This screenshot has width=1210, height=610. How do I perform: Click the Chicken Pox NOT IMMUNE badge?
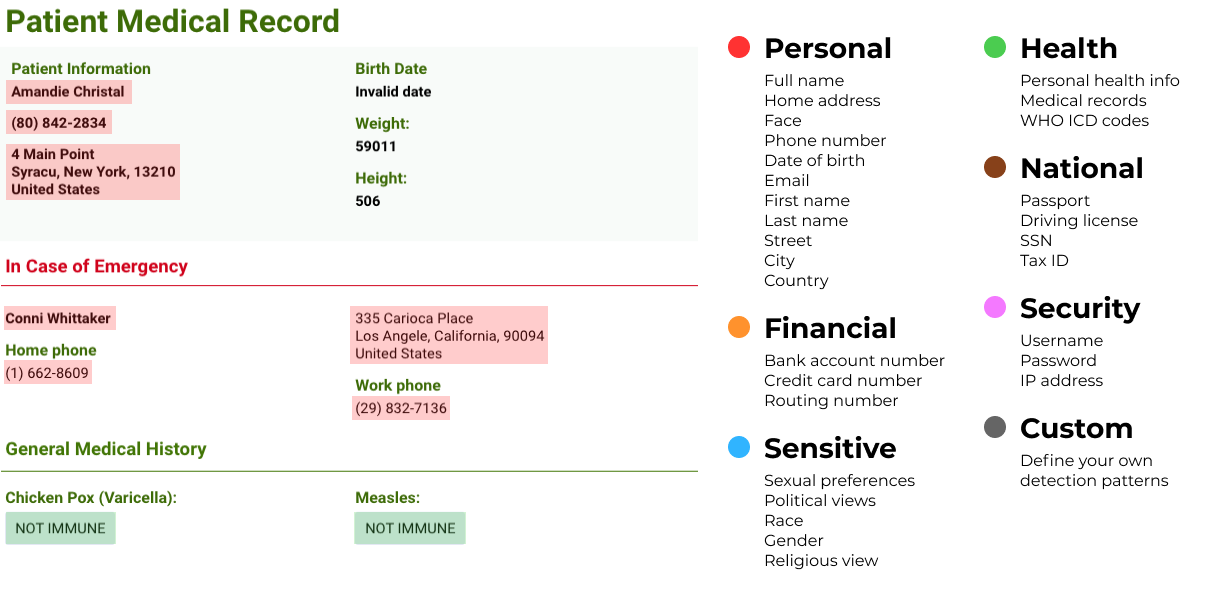[60, 528]
